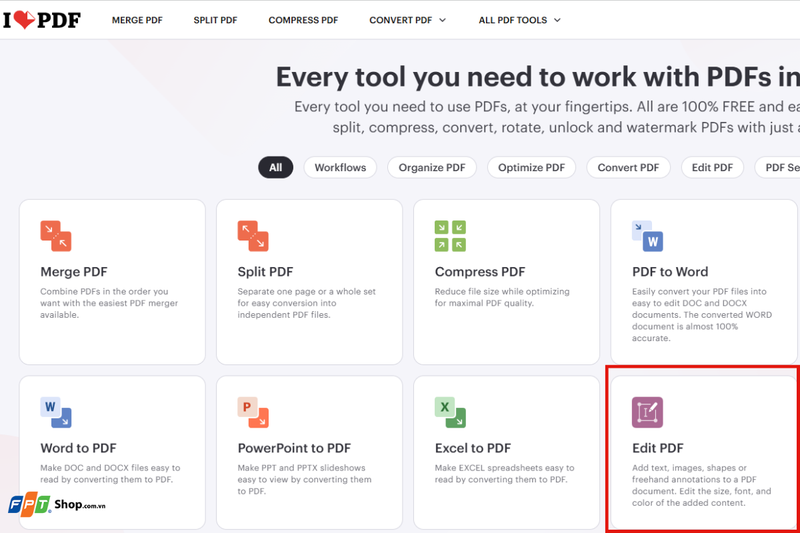Expand the ALL PDF TOOLS dropdown
The width and height of the screenshot is (800, 533).
click(519, 20)
